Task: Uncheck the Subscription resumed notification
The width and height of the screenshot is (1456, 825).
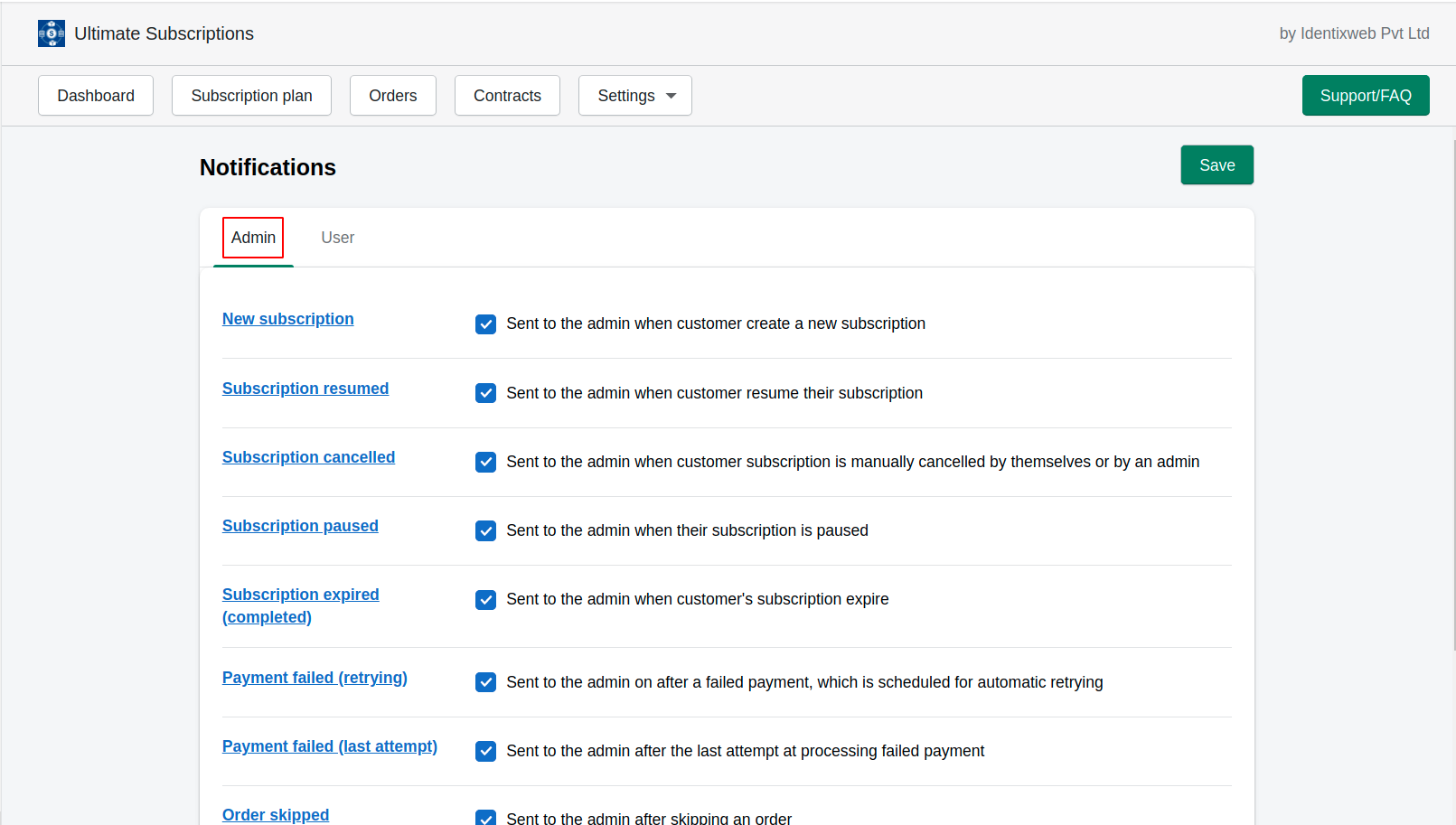Action: coord(485,393)
